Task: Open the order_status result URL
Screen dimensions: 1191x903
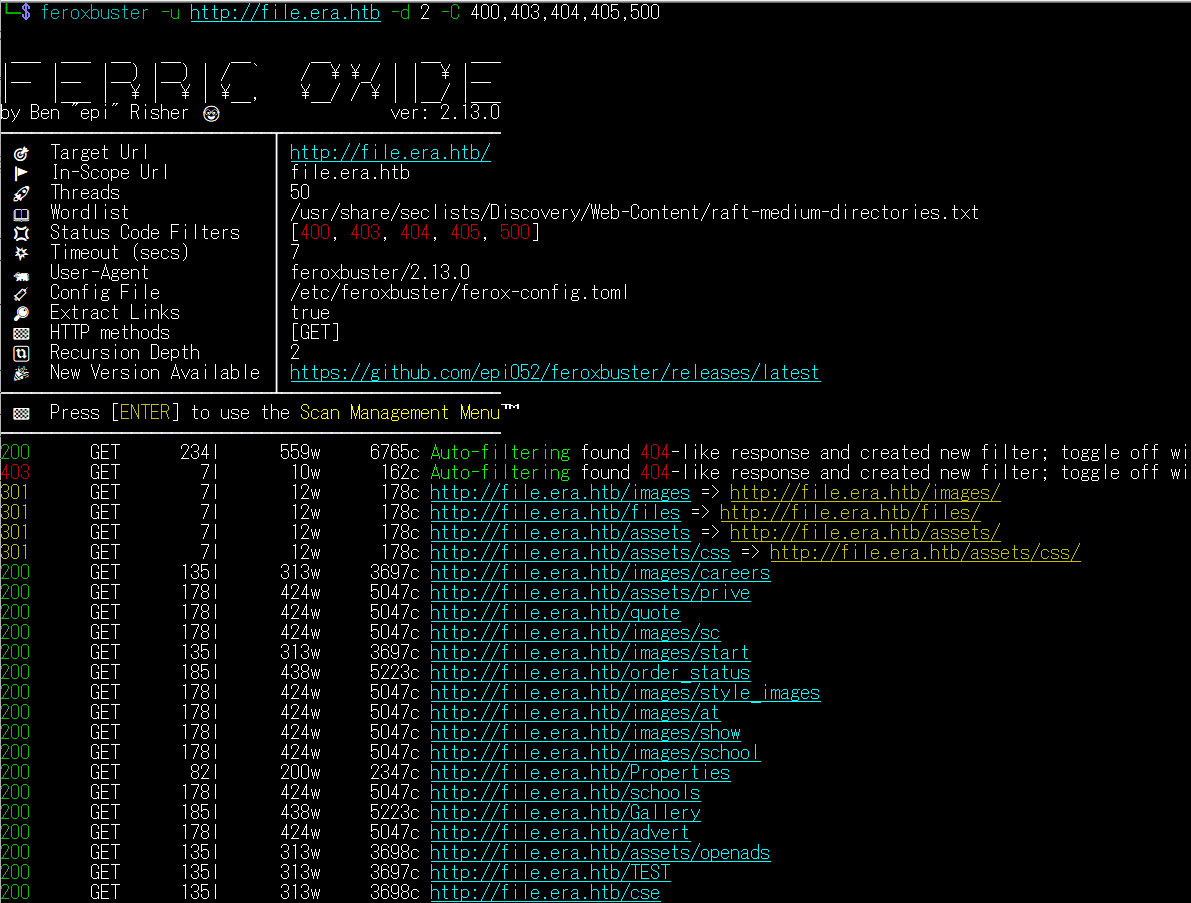Action: [590, 673]
